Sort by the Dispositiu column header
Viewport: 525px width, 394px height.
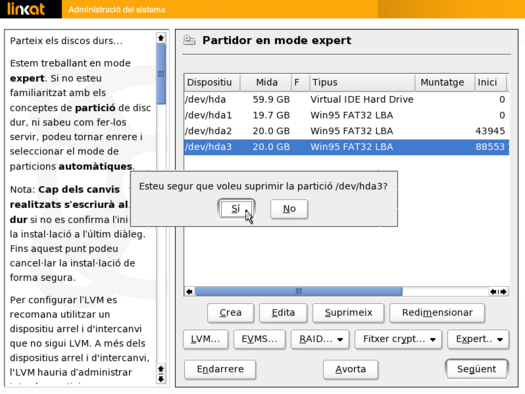coord(212,82)
